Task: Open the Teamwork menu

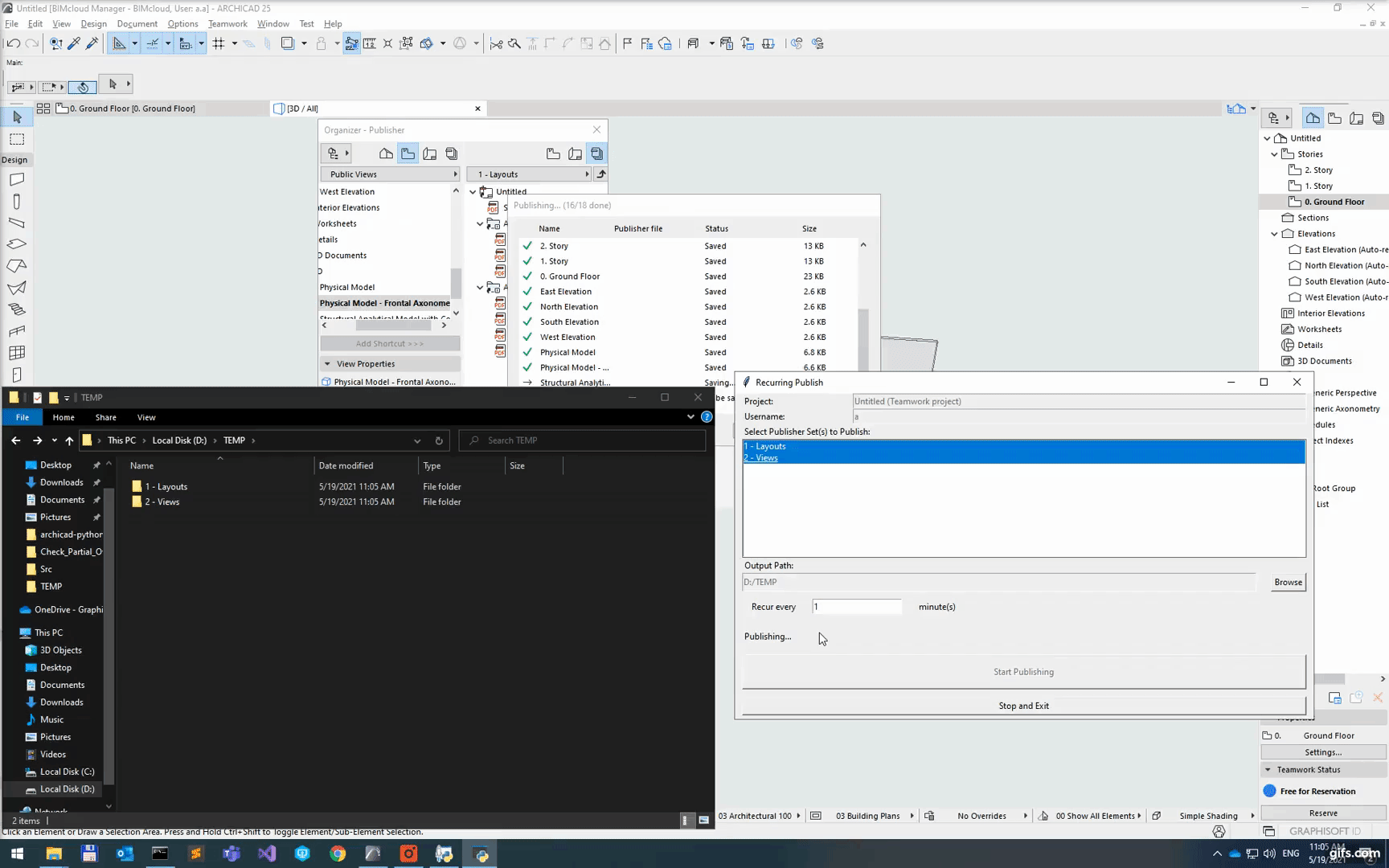Action: [227, 24]
